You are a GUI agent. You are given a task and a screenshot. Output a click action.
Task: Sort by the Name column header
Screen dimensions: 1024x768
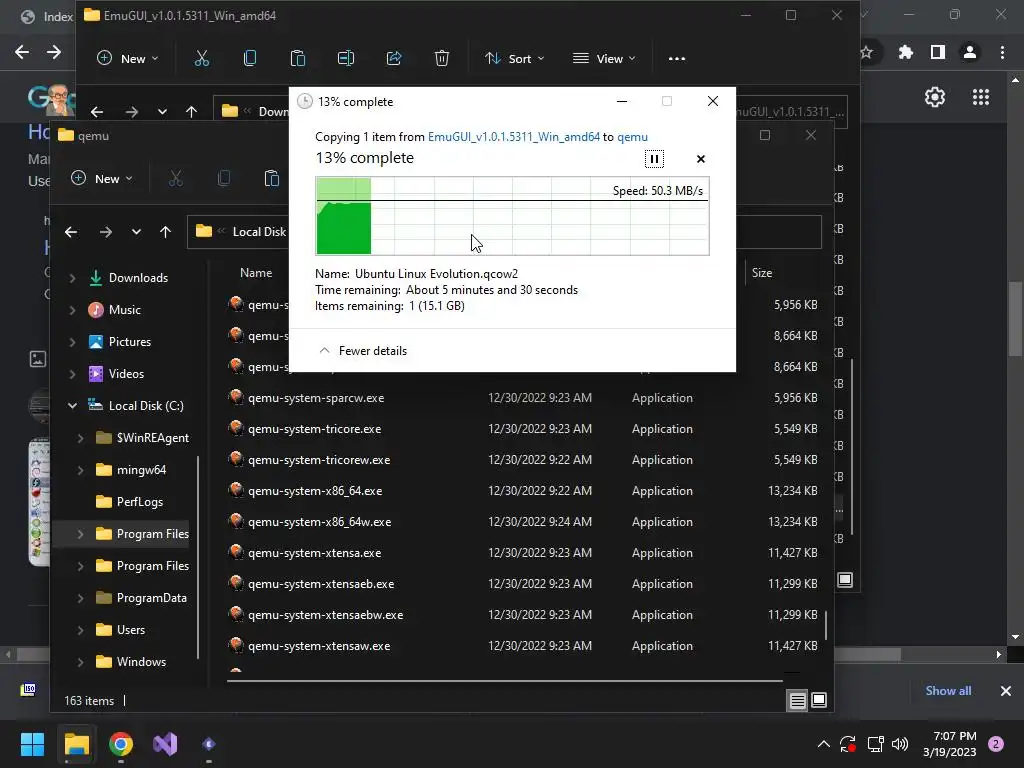[256, 273]
